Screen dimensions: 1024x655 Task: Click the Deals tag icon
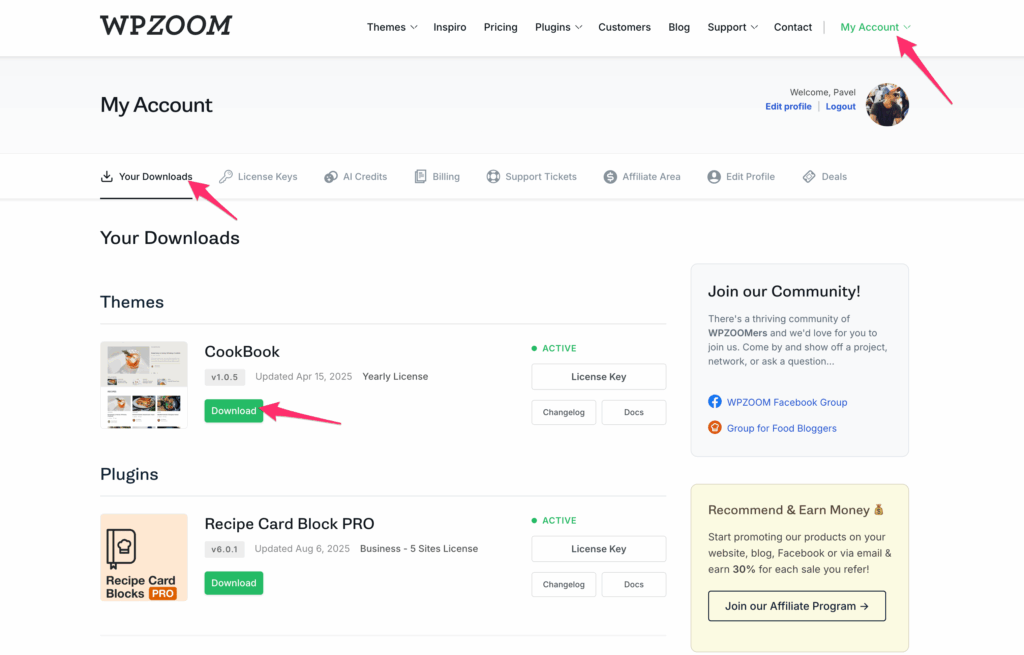[x=809, y=177]
